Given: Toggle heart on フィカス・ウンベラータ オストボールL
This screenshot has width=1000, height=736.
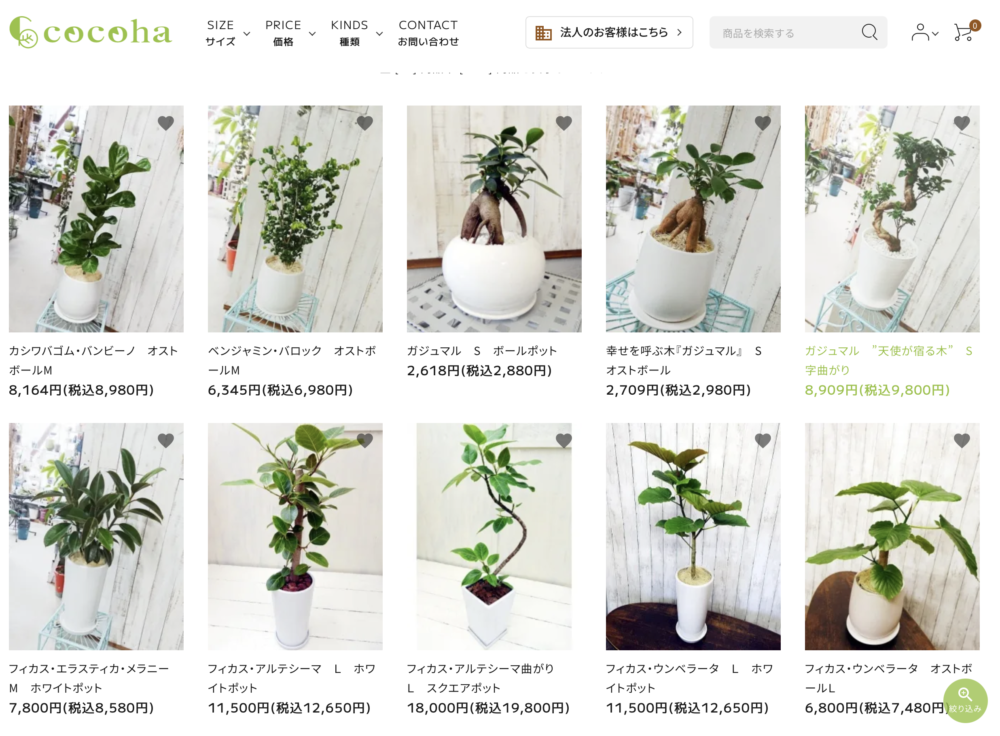Looking at the screenshot, I should [x=962, y=440].
